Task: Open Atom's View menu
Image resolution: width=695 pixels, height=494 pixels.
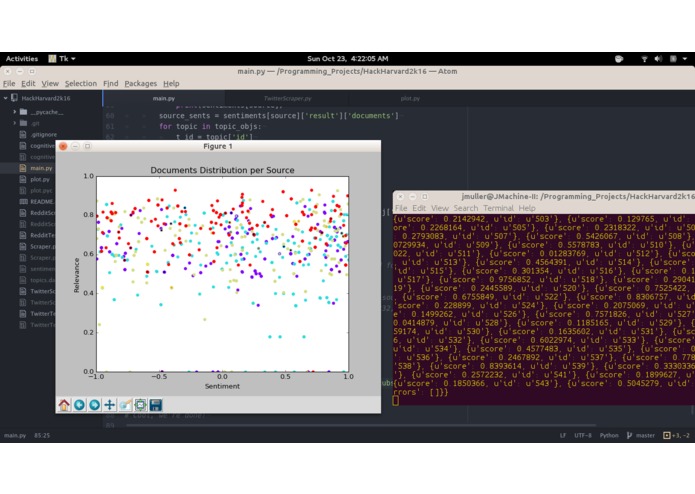Action: click(x=50, y=83)
